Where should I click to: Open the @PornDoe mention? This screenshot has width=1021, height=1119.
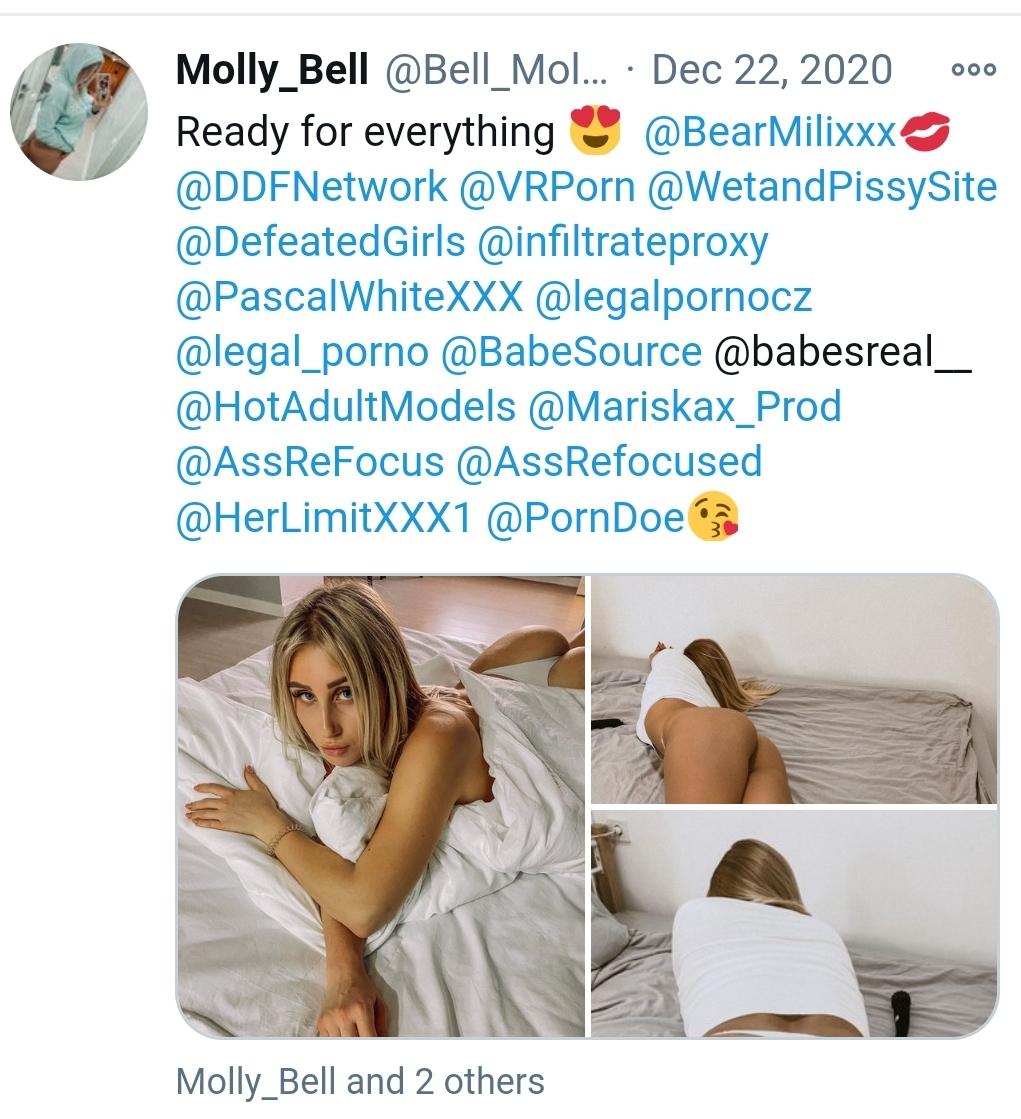585,517
